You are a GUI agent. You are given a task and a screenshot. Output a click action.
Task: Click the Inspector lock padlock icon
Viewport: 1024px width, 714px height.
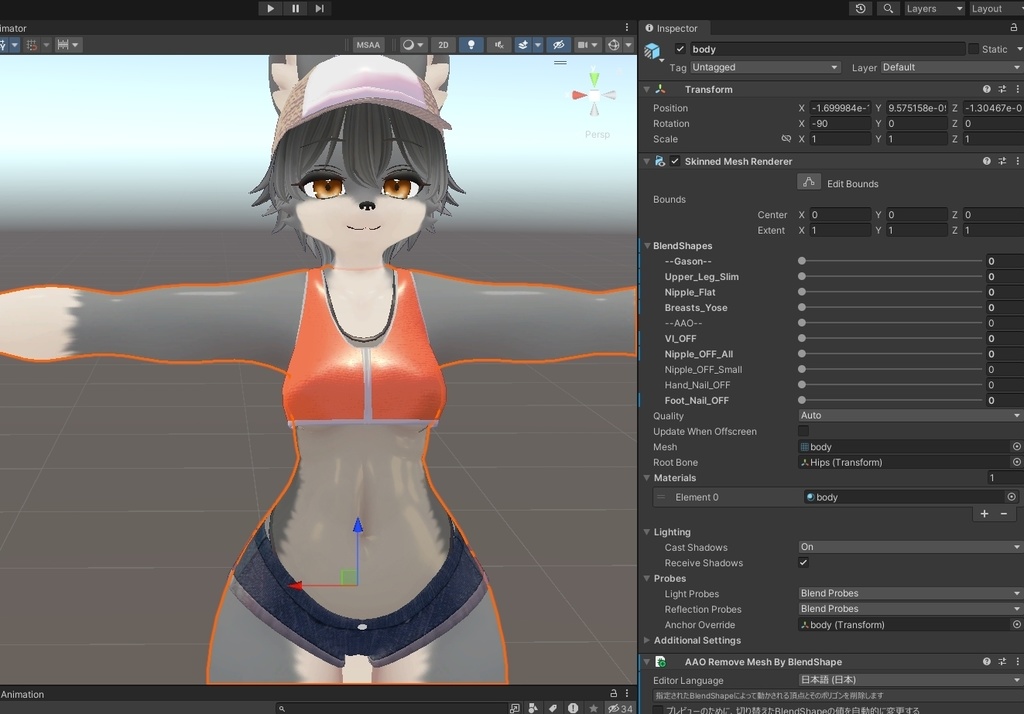point(1014,28)
